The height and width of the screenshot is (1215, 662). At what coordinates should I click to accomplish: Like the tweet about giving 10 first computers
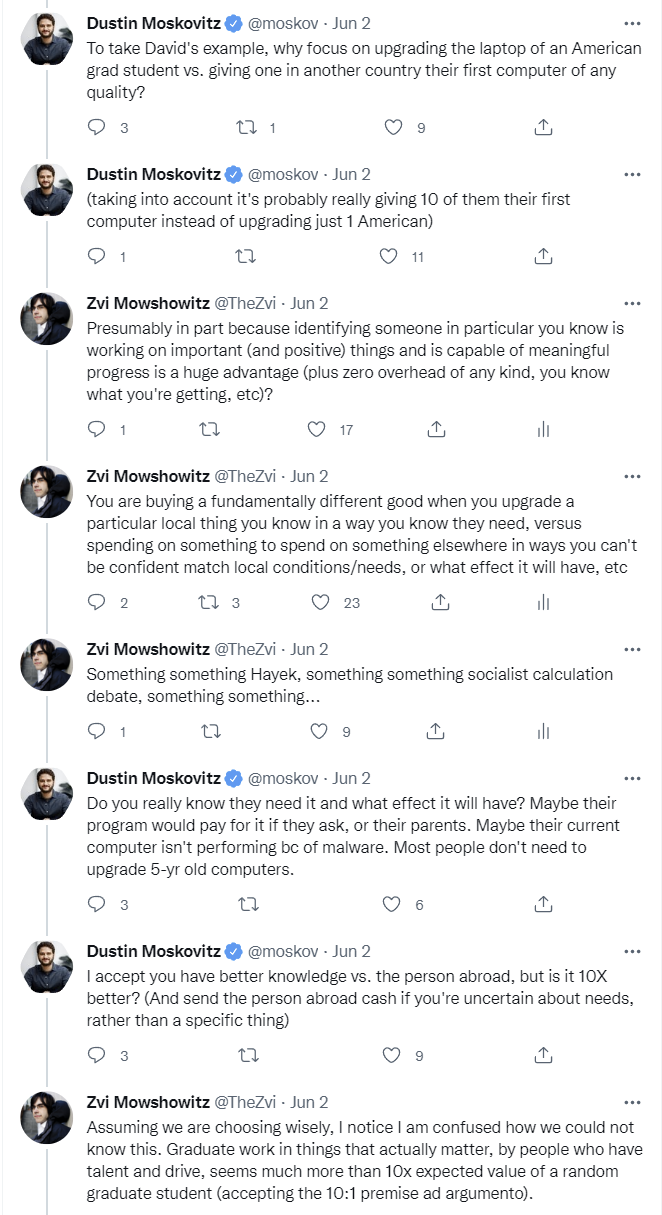[390, 256]
